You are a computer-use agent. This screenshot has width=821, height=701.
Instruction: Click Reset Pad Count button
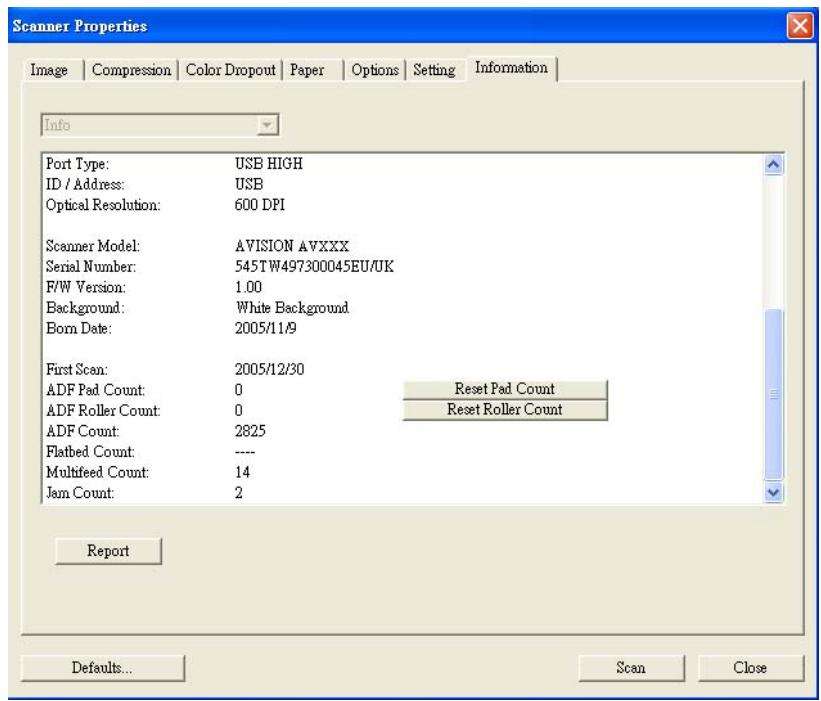(x=505, y=389)
